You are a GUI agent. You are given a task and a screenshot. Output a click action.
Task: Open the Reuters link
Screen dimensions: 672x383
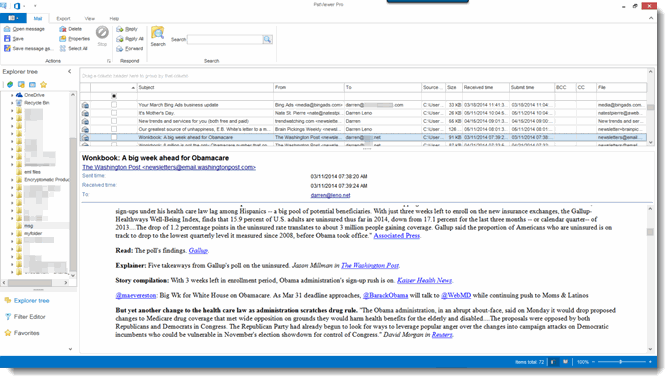tap(442, 335)
